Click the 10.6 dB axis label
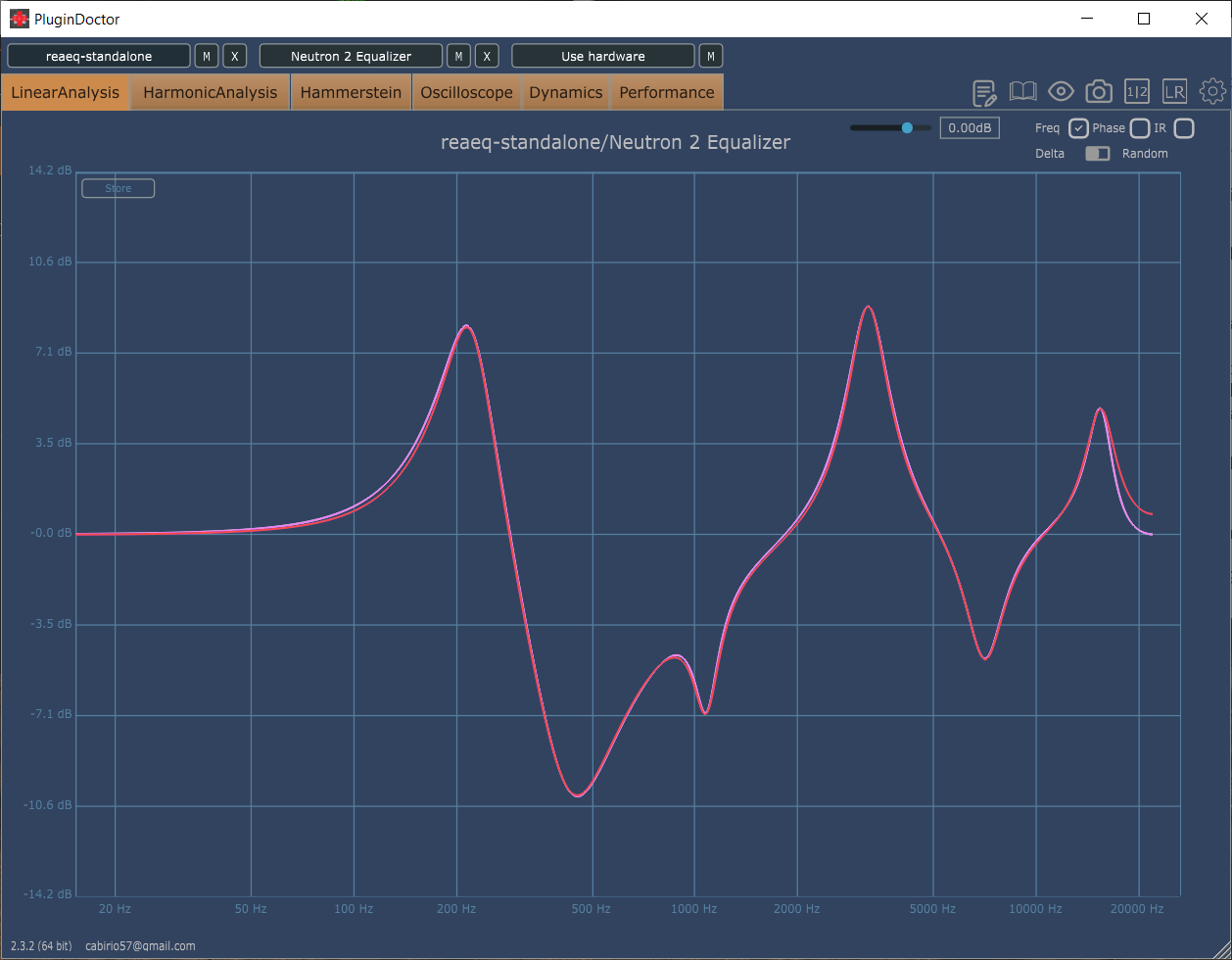Image resolution: width=1232 pixels, height=960 pixels. tap(49, 262)
